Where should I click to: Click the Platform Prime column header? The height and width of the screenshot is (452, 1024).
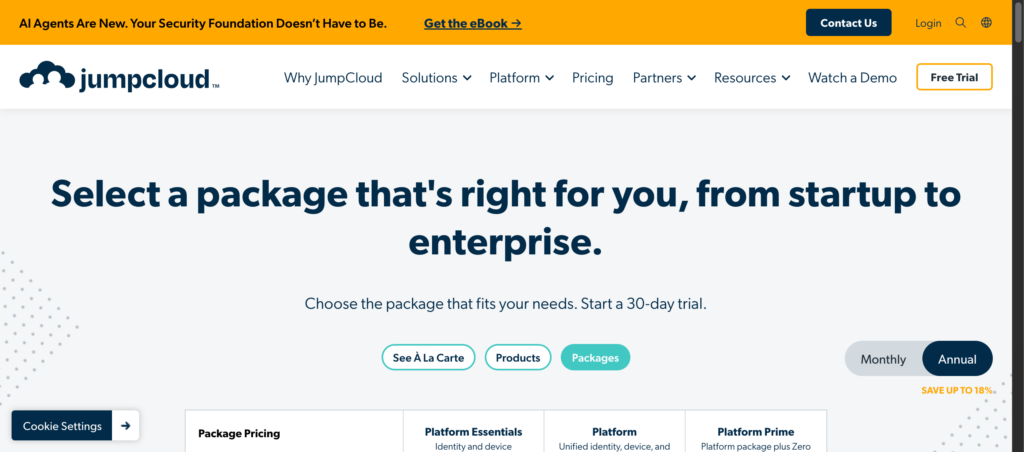coord(756,432)
